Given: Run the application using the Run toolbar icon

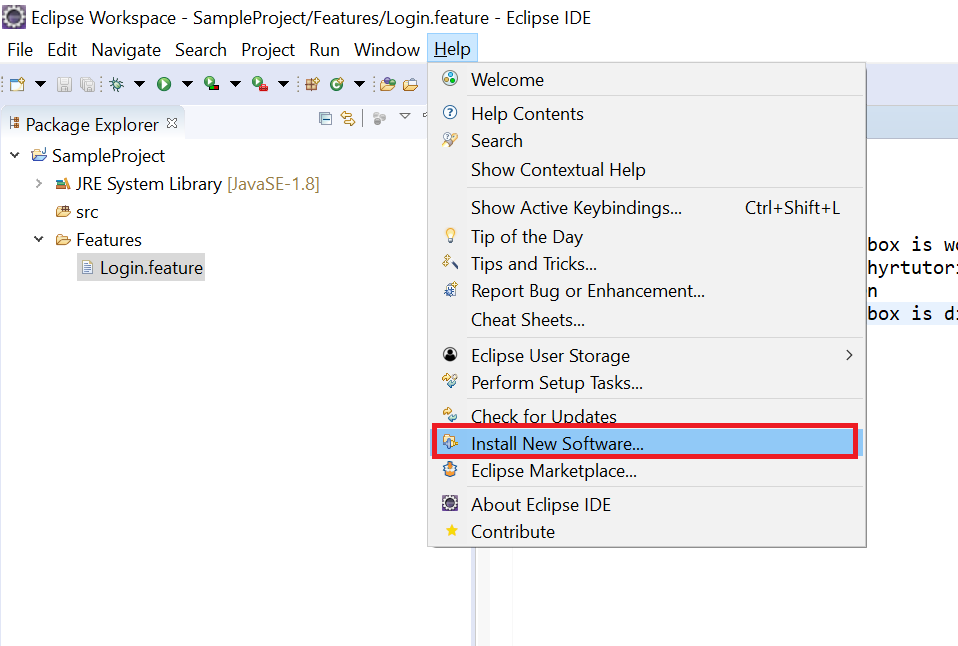Looking at the screenshot, I should coord(165,84).
